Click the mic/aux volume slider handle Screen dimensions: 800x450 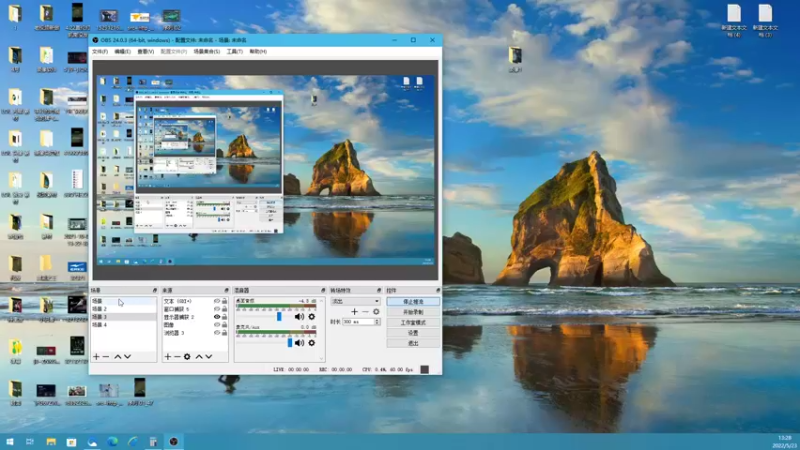point(290,343)
